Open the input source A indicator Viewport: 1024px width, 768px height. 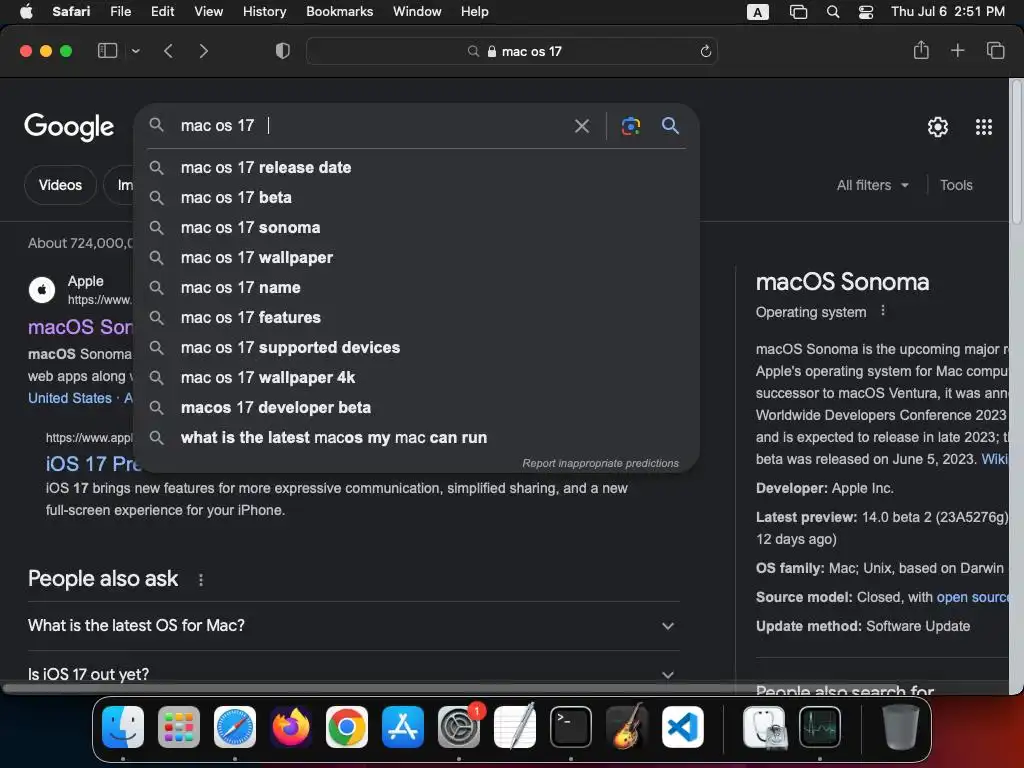[758, 12]
